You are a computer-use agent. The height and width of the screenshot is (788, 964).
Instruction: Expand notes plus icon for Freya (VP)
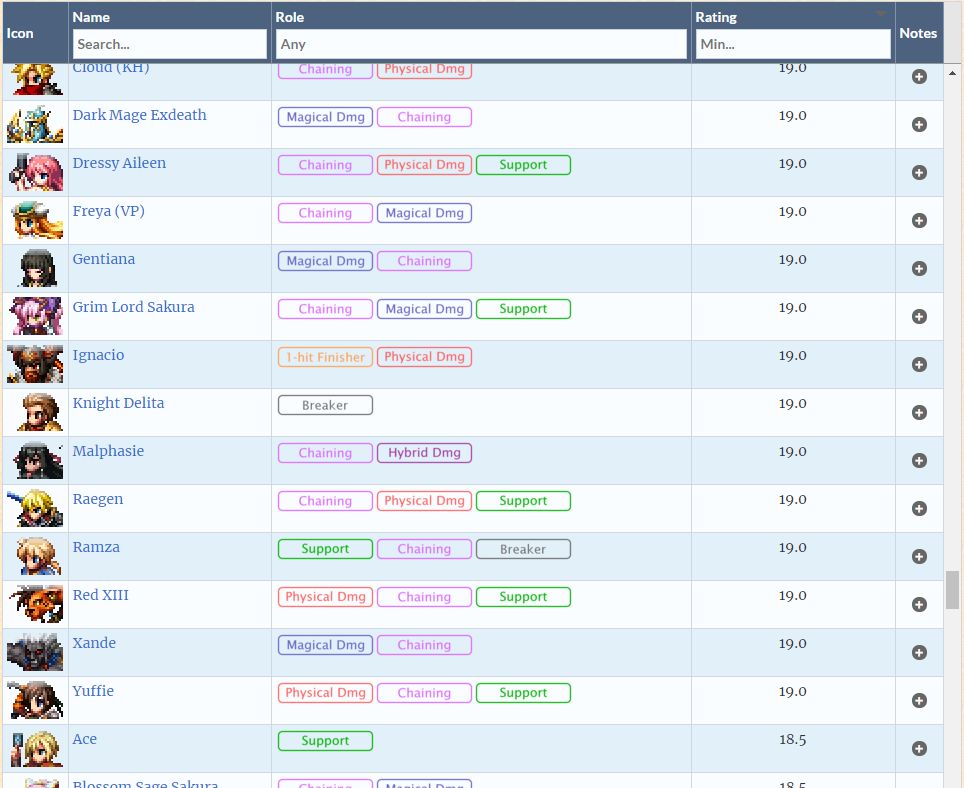919,221
